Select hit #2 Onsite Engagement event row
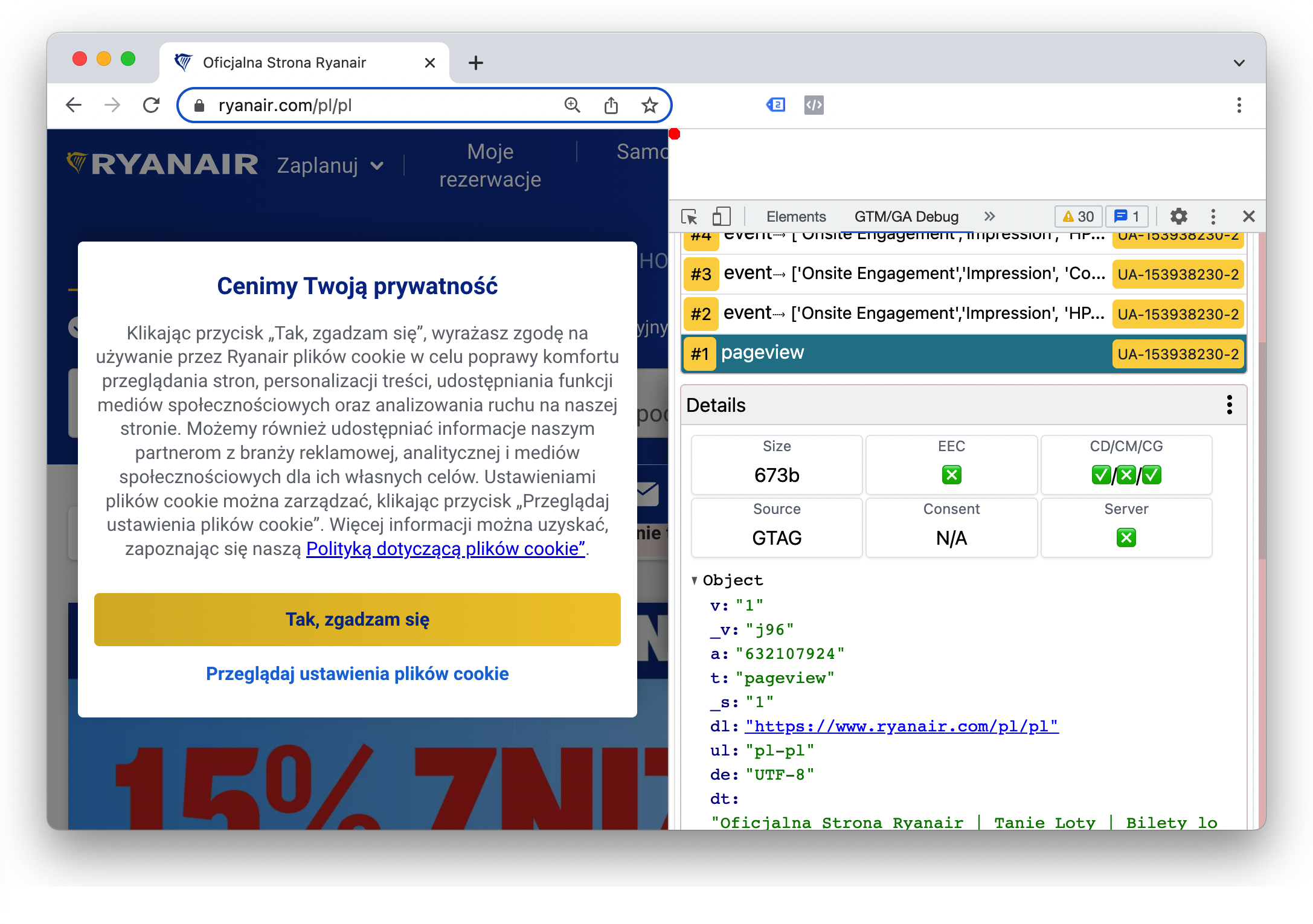1313x924 pixels. pyautogui.click(x=964, y=313)
